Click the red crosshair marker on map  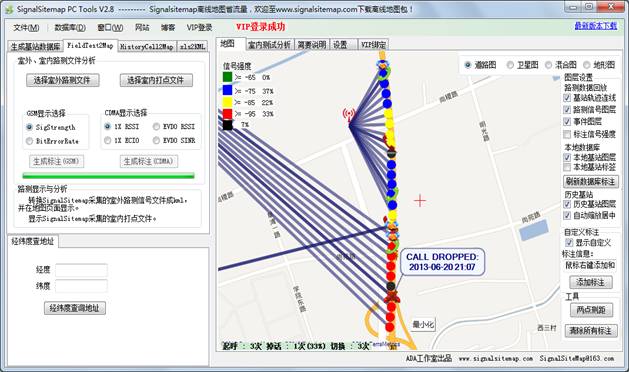pos(420,200)
